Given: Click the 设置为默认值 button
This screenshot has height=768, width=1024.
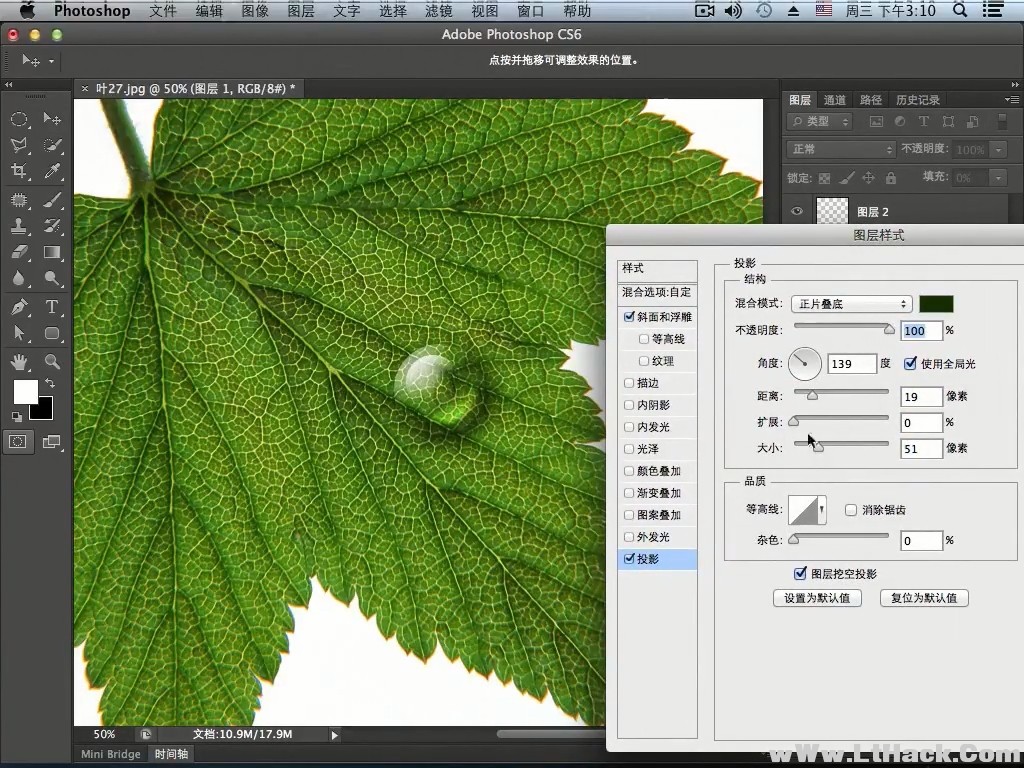Looking at the screenshot, I should 817,597.
